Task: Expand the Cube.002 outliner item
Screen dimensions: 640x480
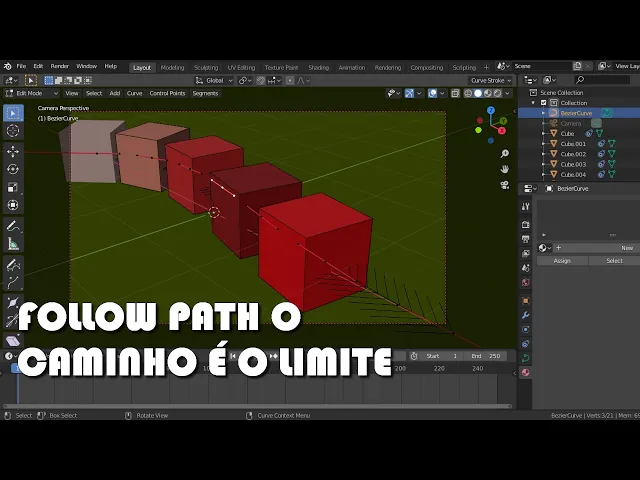Action: point(543,154)
